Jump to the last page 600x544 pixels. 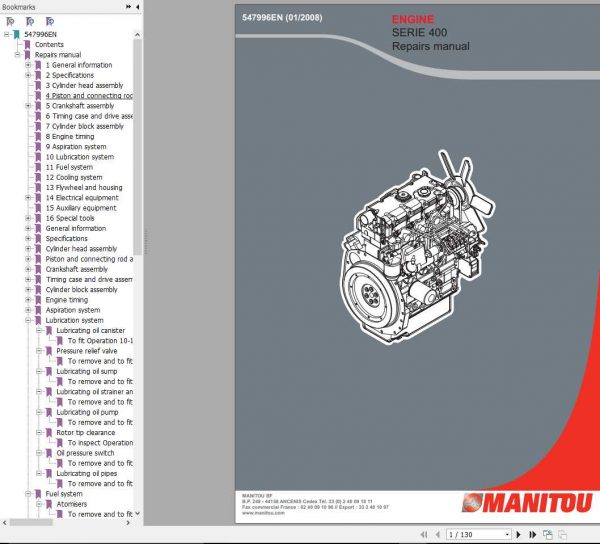click(x=532, y=534)
